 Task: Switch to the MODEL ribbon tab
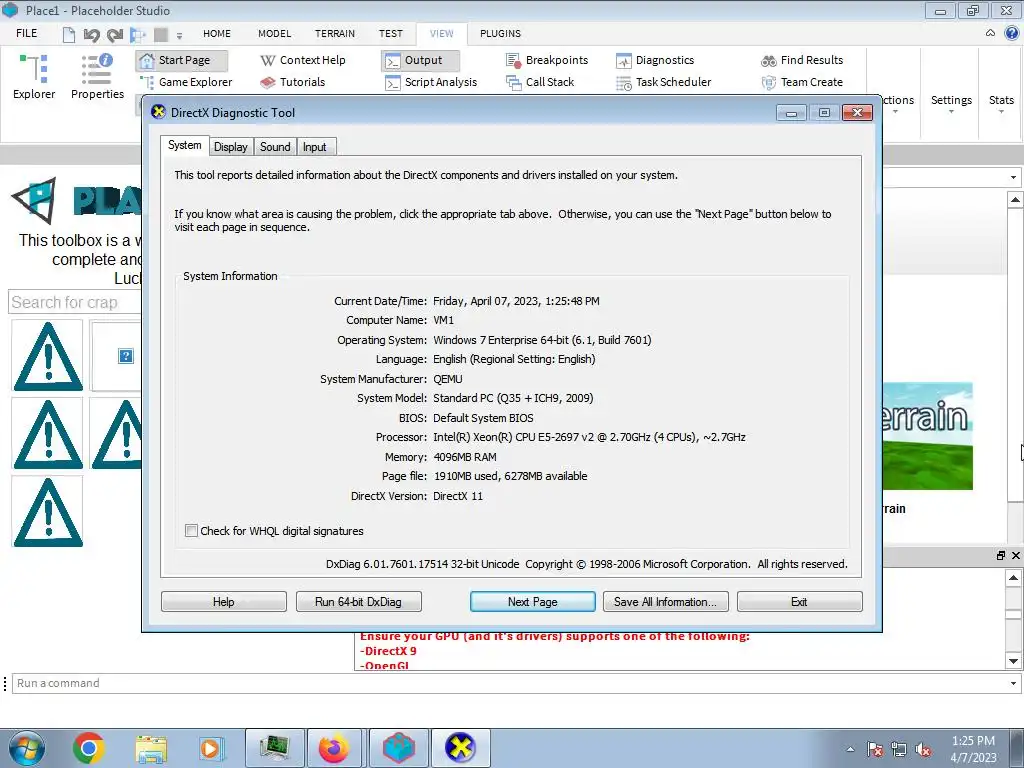(x=274, y=33)
